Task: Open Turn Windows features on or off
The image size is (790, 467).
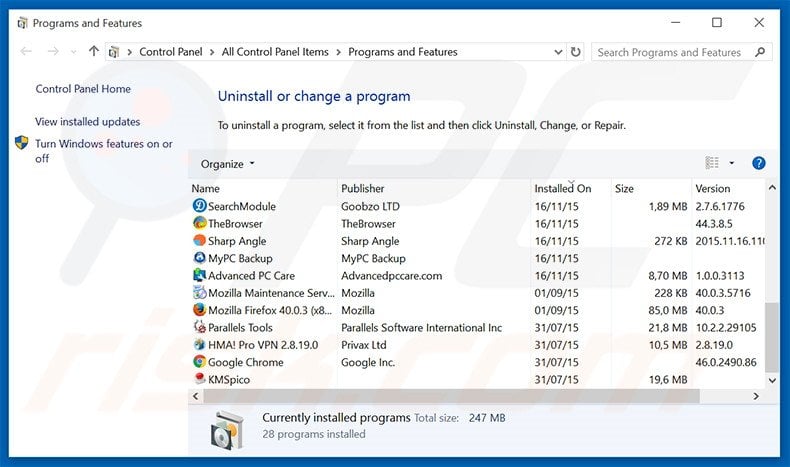Action: tap(103, 151)
